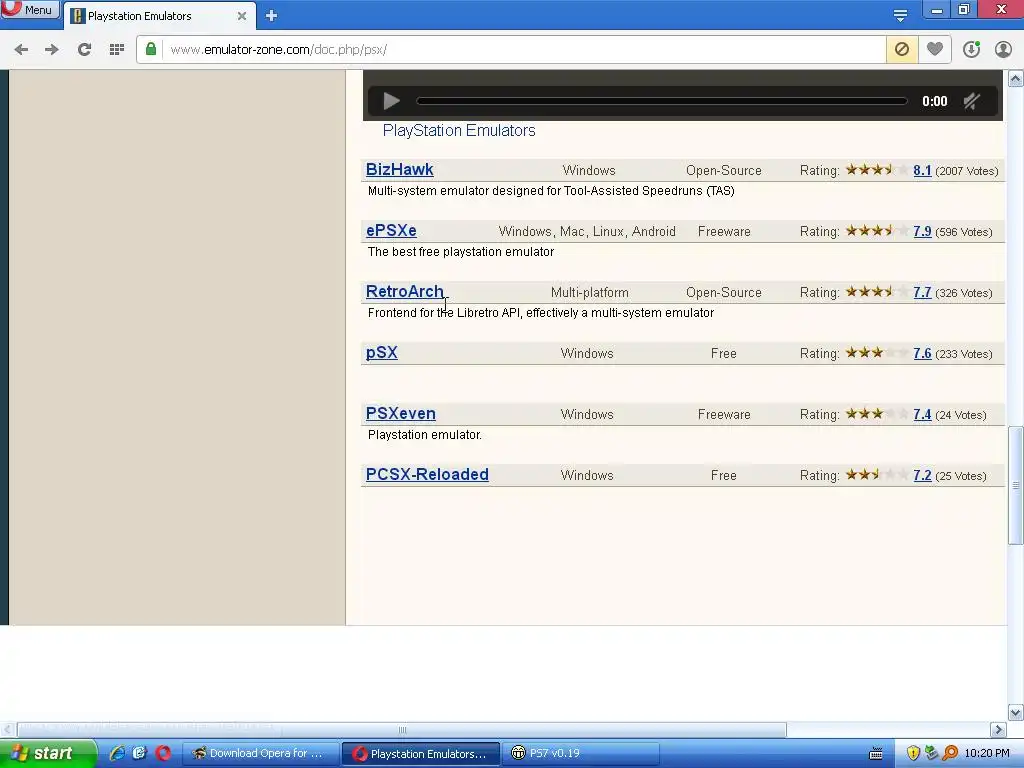Open the PSXeven emulator link
The height and width of the screenshot is (768, 1024).
tap(400, 413)
